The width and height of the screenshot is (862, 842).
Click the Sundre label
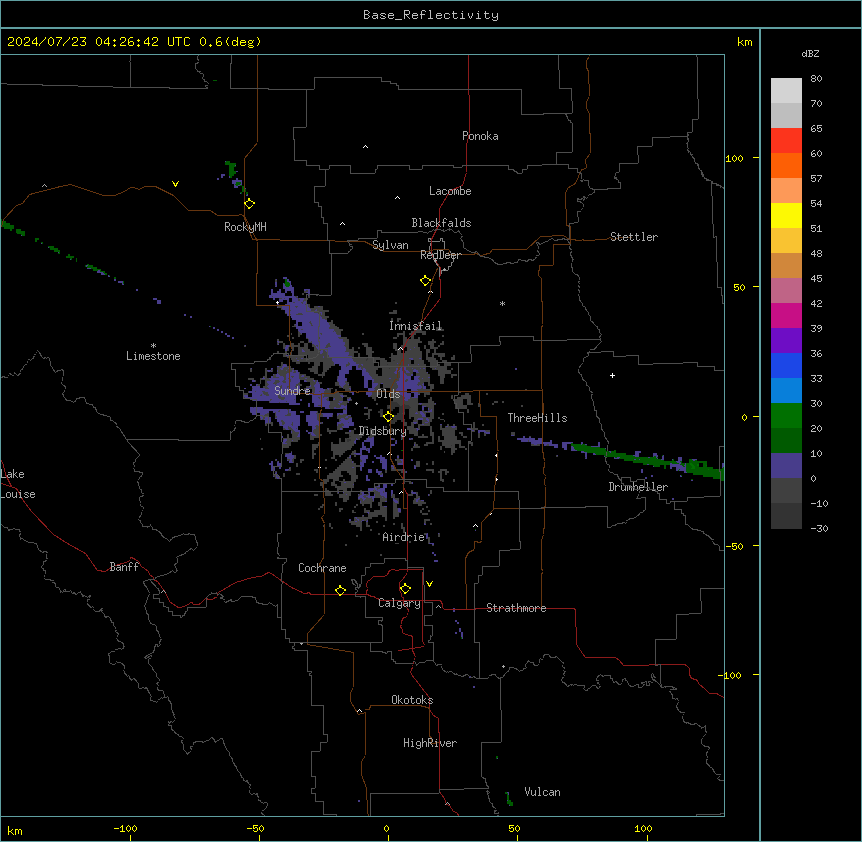[292, 391]
